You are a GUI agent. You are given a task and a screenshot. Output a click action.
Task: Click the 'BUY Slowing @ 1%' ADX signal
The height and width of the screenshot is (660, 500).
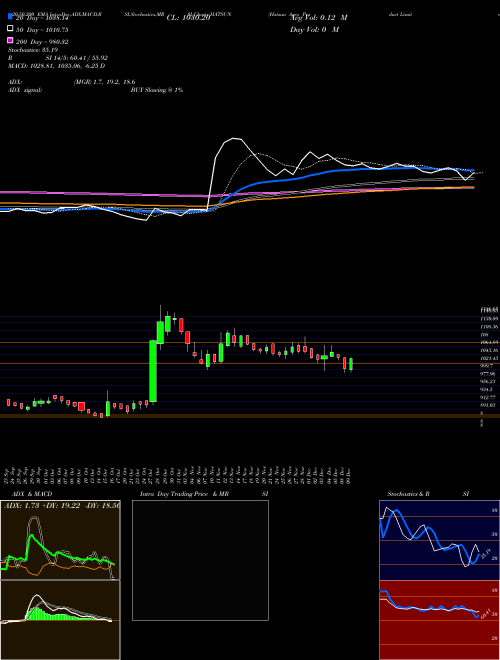click(157, 90)
